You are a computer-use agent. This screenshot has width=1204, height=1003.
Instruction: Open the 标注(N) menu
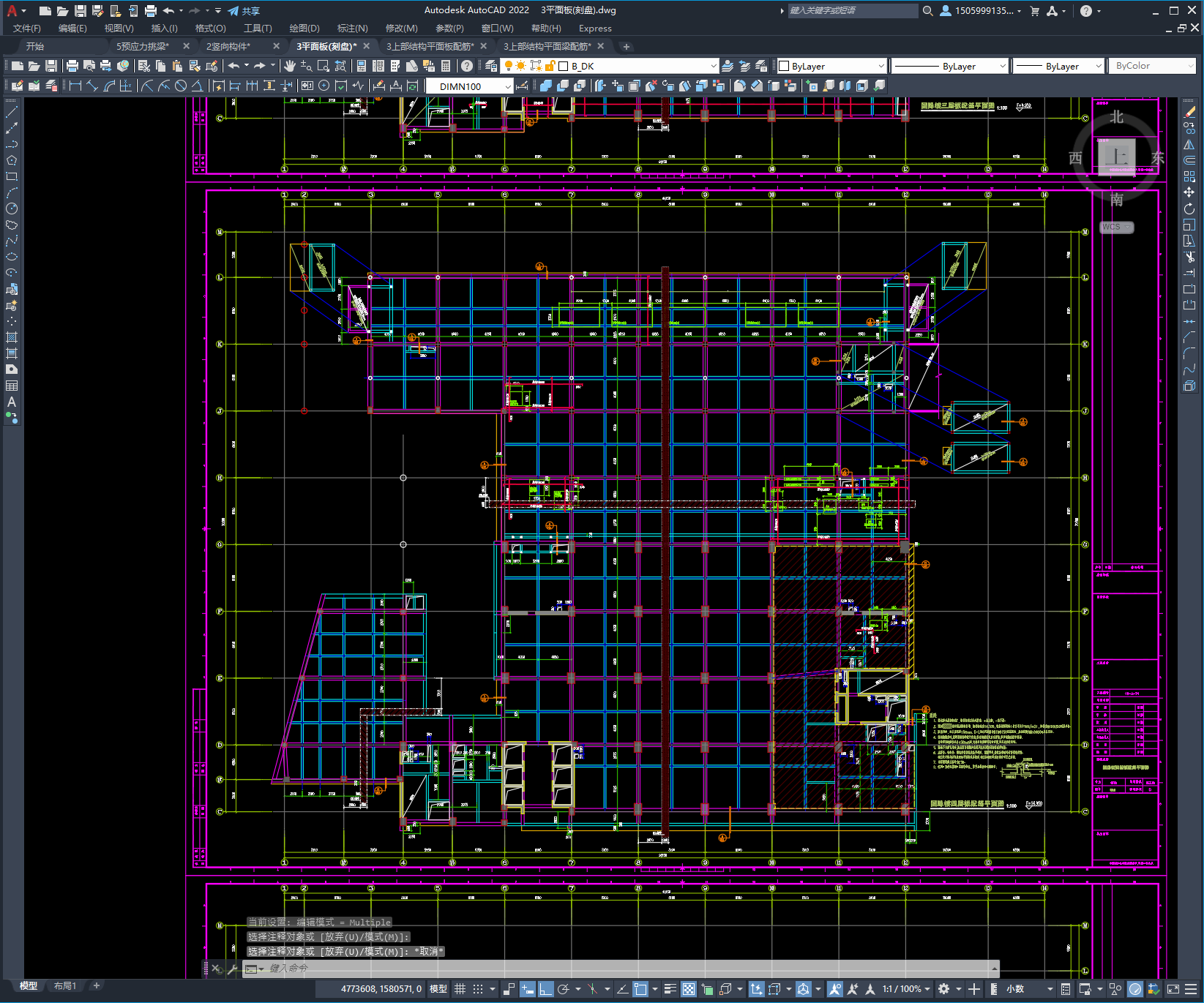pyautogui.click(x=352, y=29)
